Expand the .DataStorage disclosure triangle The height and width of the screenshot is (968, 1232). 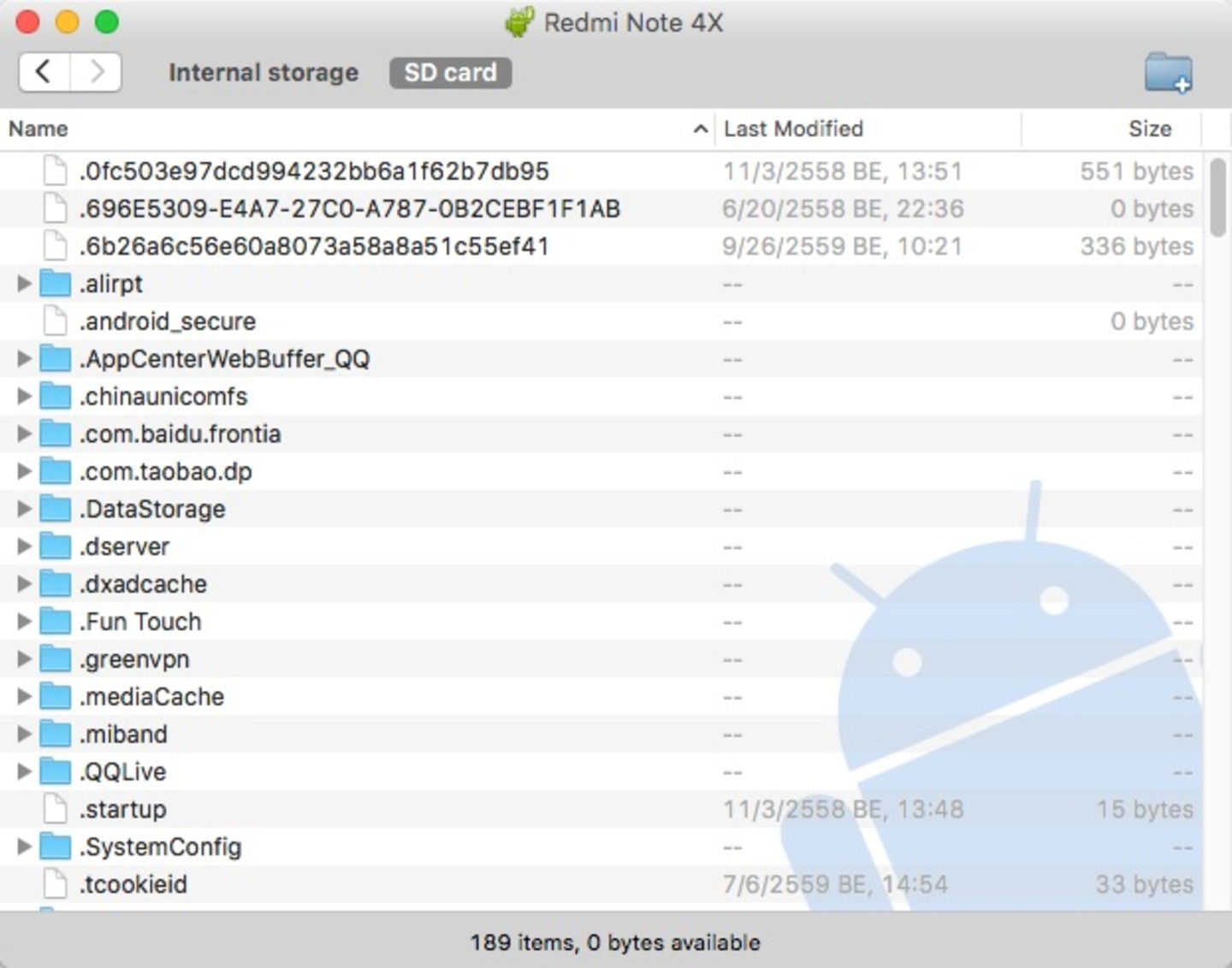pos(24,510)
